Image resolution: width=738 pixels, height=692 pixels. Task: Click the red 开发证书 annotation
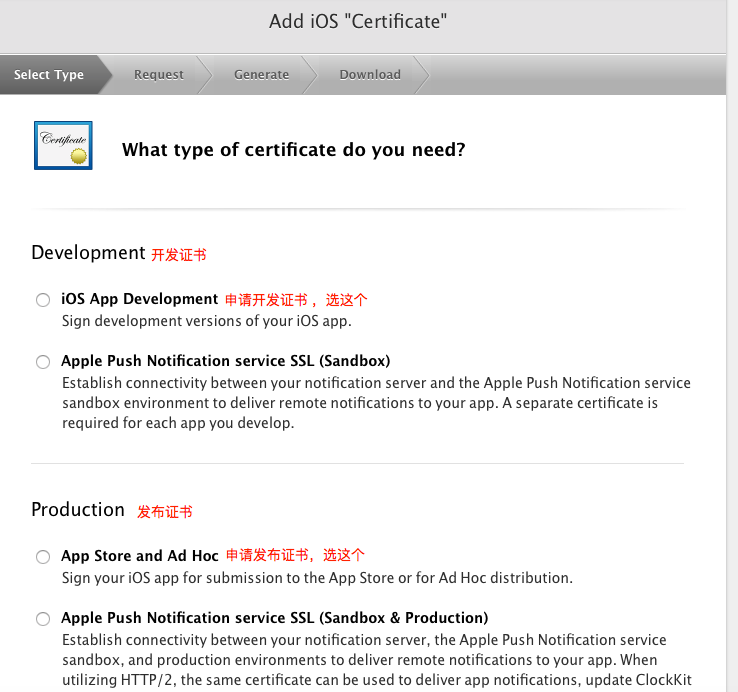coord(179,255)
